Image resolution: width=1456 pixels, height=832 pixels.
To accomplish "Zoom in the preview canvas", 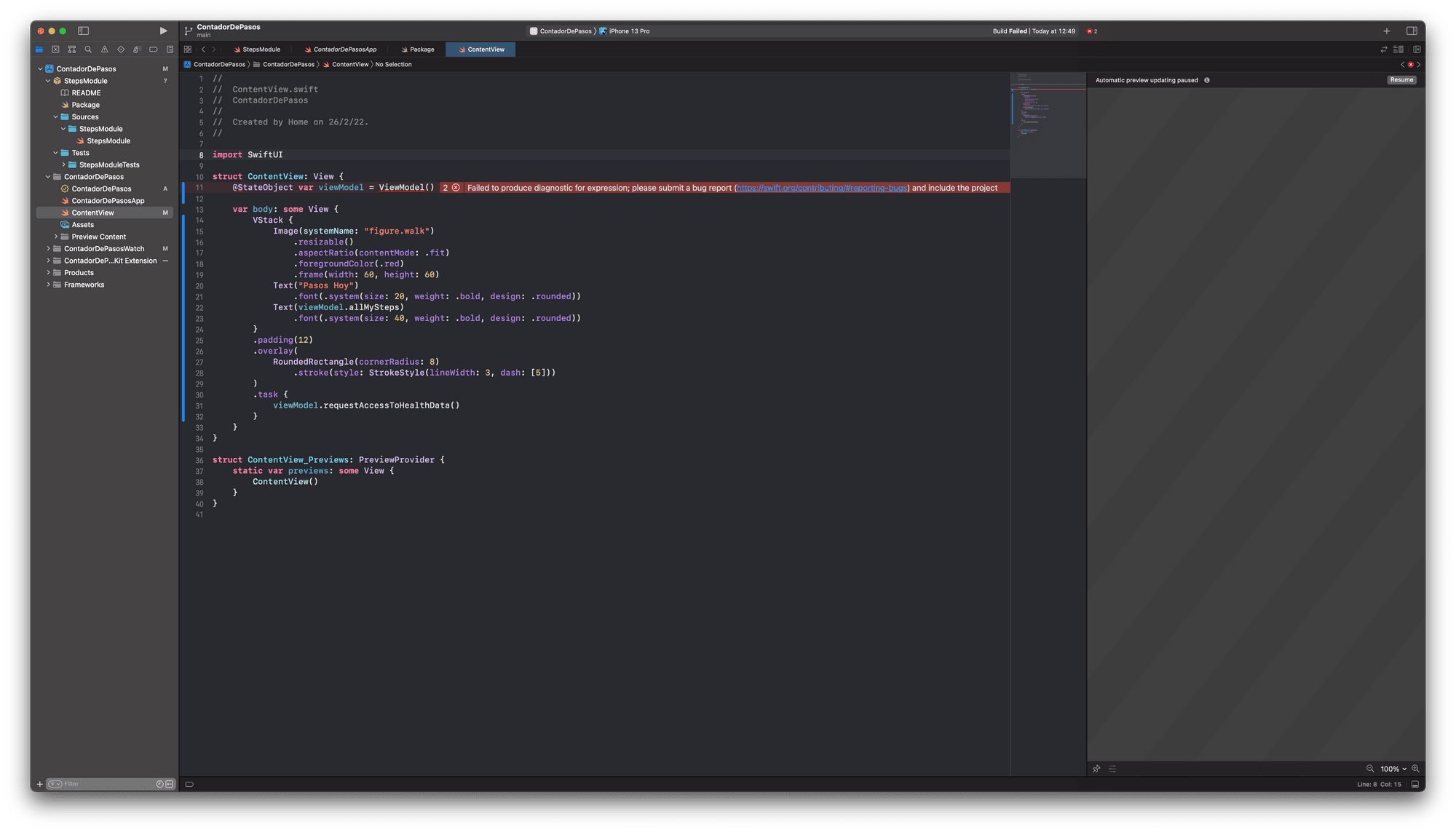I will point(1415,769).
